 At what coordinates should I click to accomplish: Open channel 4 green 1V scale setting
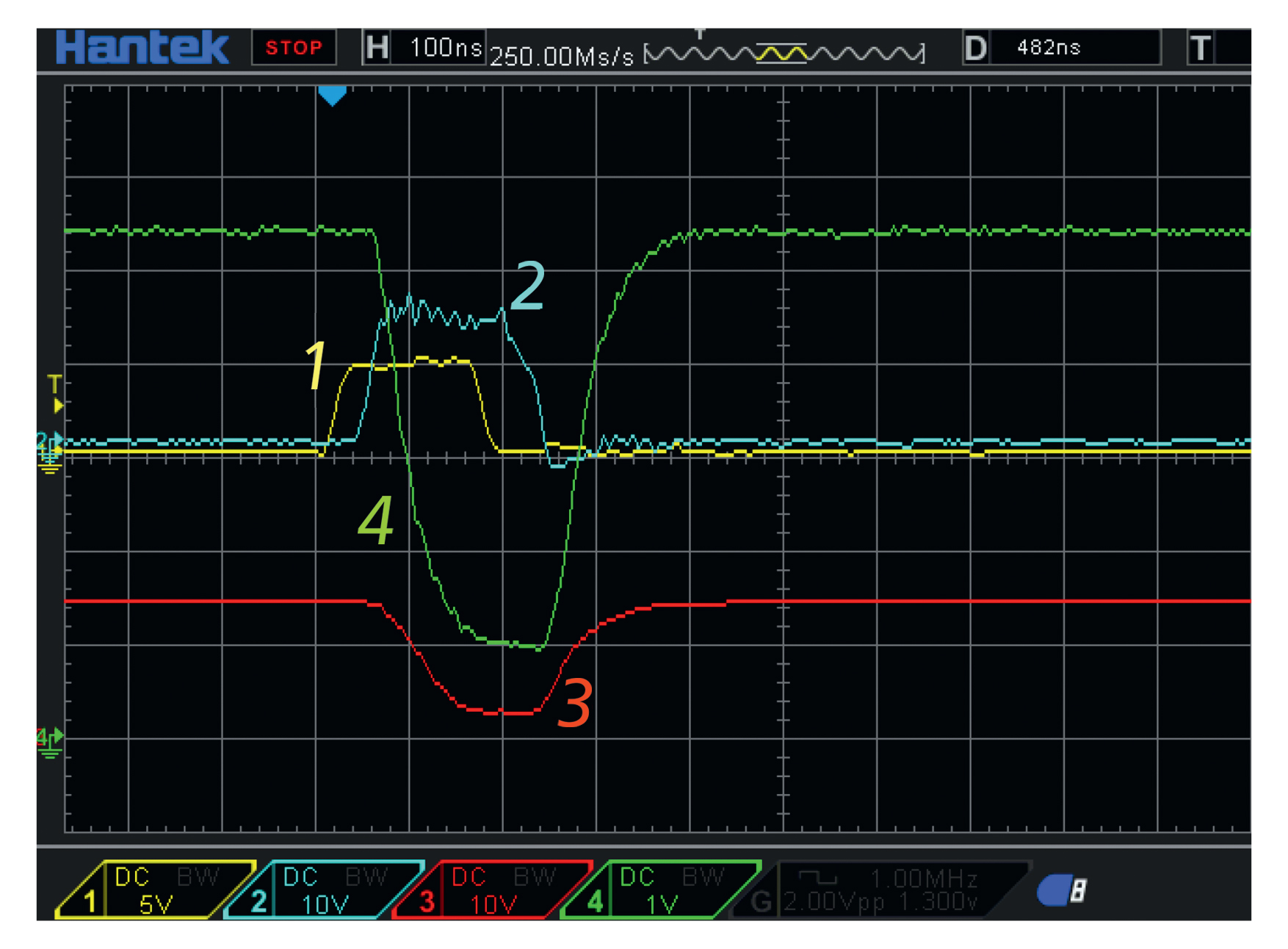(661, 904)
